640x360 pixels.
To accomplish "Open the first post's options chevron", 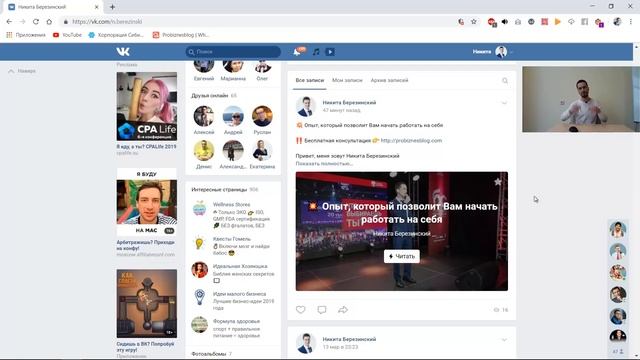I will (504, 103).
